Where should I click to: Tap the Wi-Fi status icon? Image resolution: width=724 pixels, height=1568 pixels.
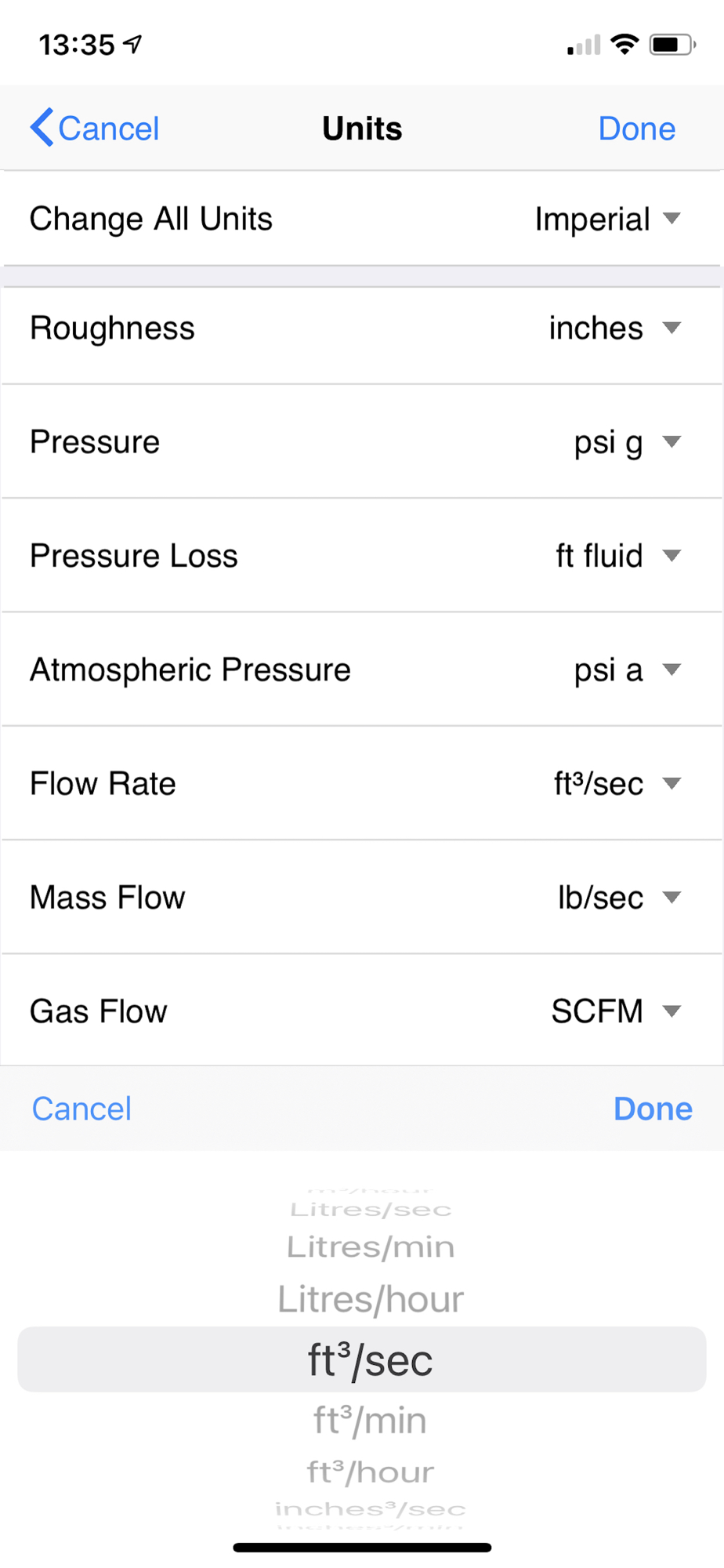click(x=624, y=45)
